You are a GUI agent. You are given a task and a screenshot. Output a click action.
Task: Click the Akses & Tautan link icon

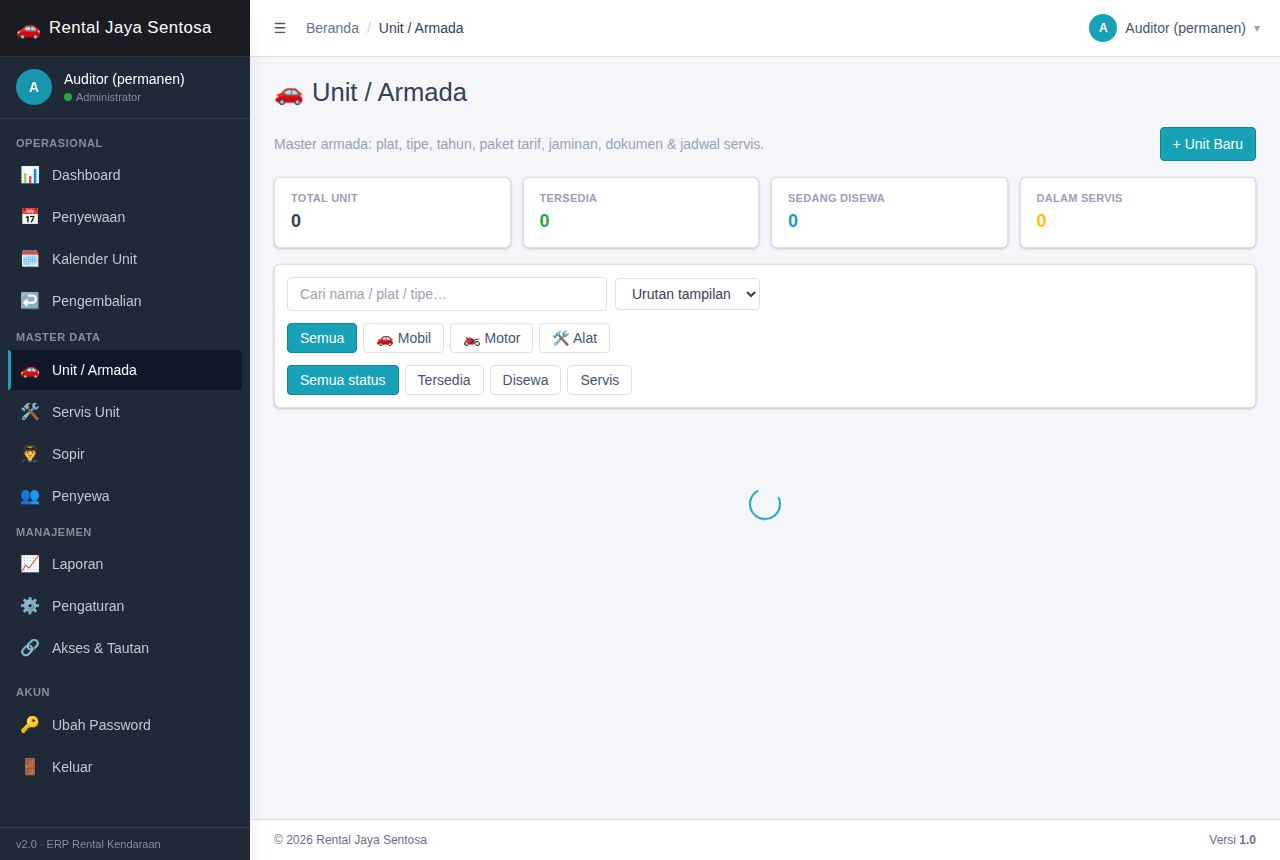30,648
